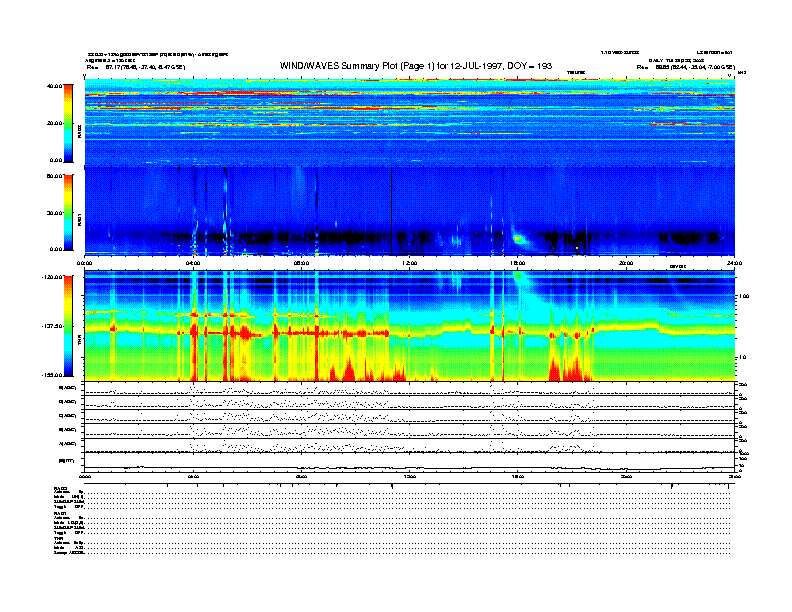Click 12:00 time label under RAD1 spectrogram
Image resolution: width=792 pixels, height=612 pixels.
[x=409, y=263]
